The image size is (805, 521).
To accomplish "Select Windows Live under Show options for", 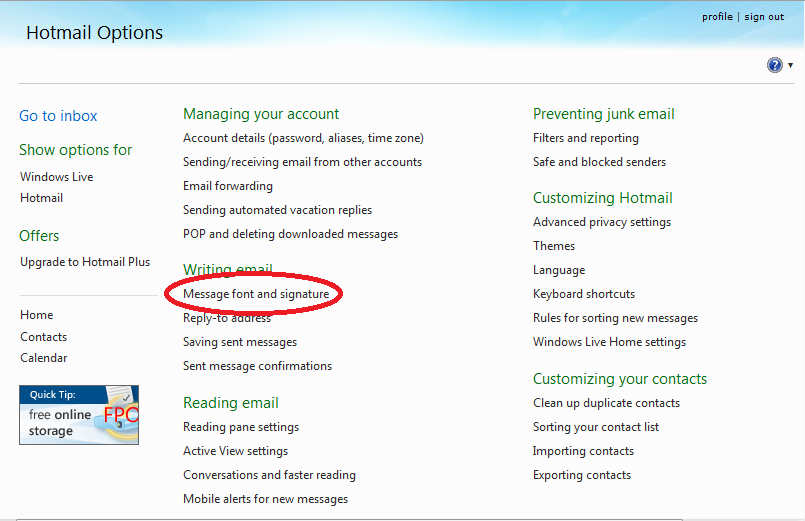I will (57, 177).
